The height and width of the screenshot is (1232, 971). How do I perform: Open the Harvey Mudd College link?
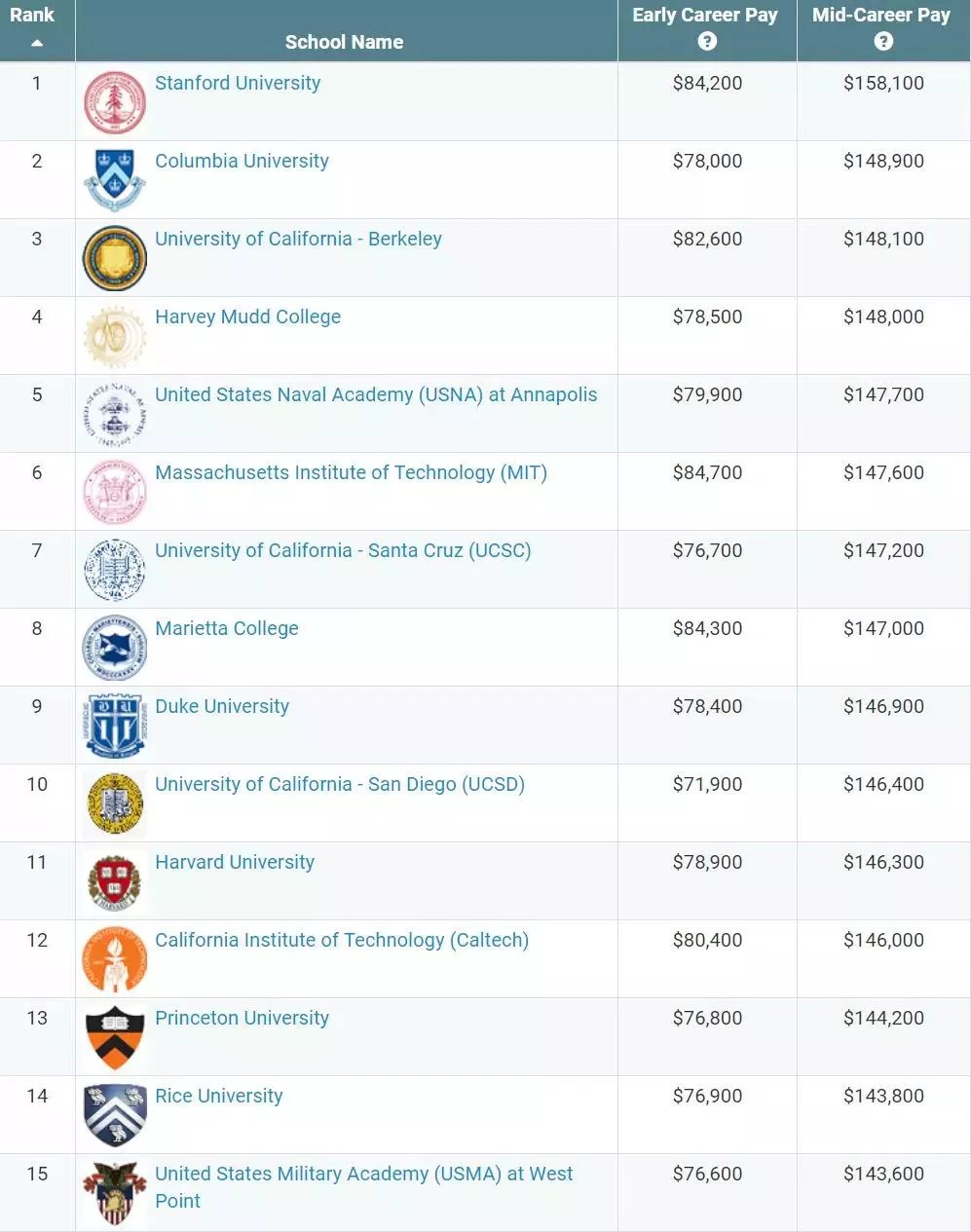pos(248,317)
